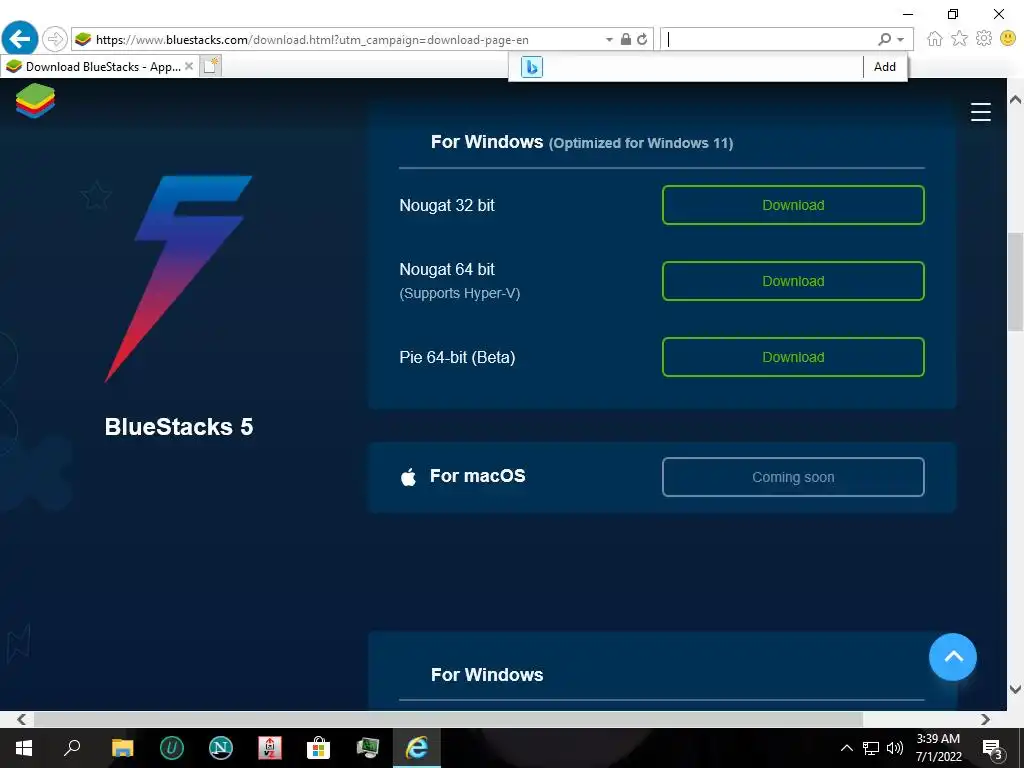Click the network icon in system tray
This screenshot has height=768, width=1024.
(871, 748)
